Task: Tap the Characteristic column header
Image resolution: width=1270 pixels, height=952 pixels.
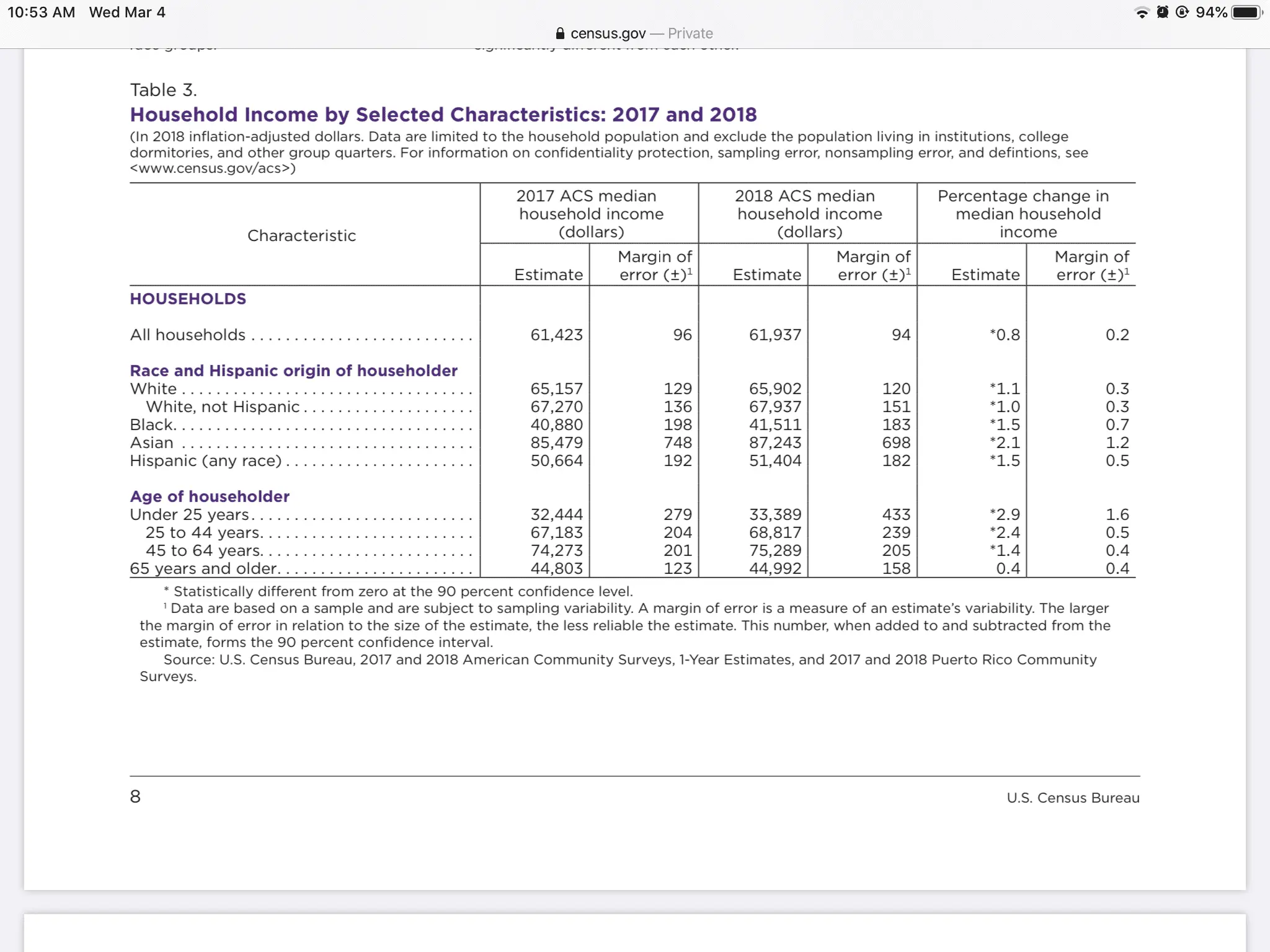Action: (x=301, y=236)
